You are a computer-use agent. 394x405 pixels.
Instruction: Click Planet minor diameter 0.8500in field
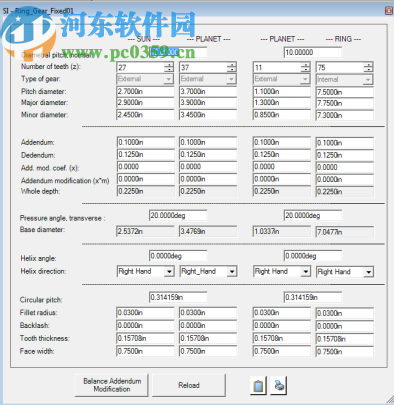(x=282, y=115)
